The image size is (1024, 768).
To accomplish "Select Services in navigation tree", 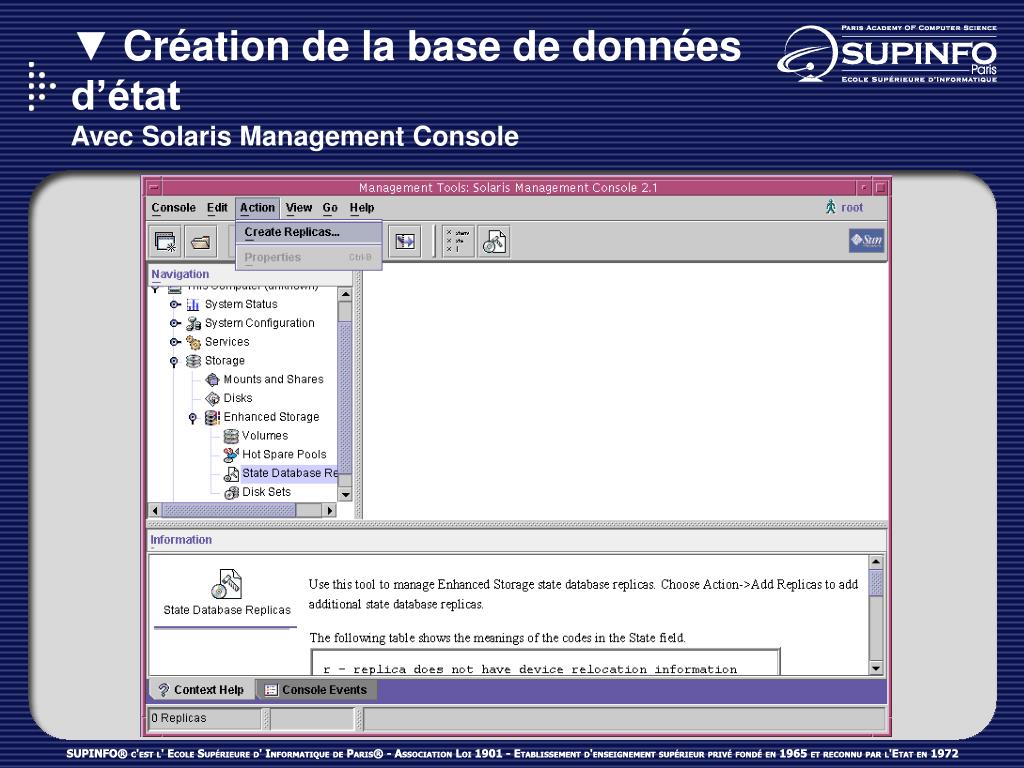I will click(227, 342).
